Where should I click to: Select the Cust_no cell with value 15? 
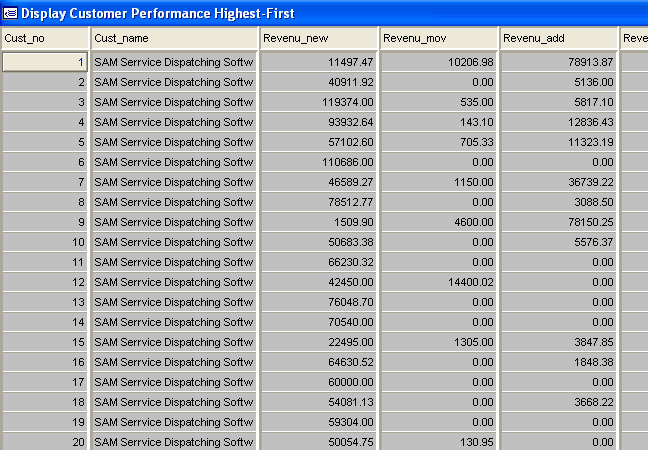point(45,342)
